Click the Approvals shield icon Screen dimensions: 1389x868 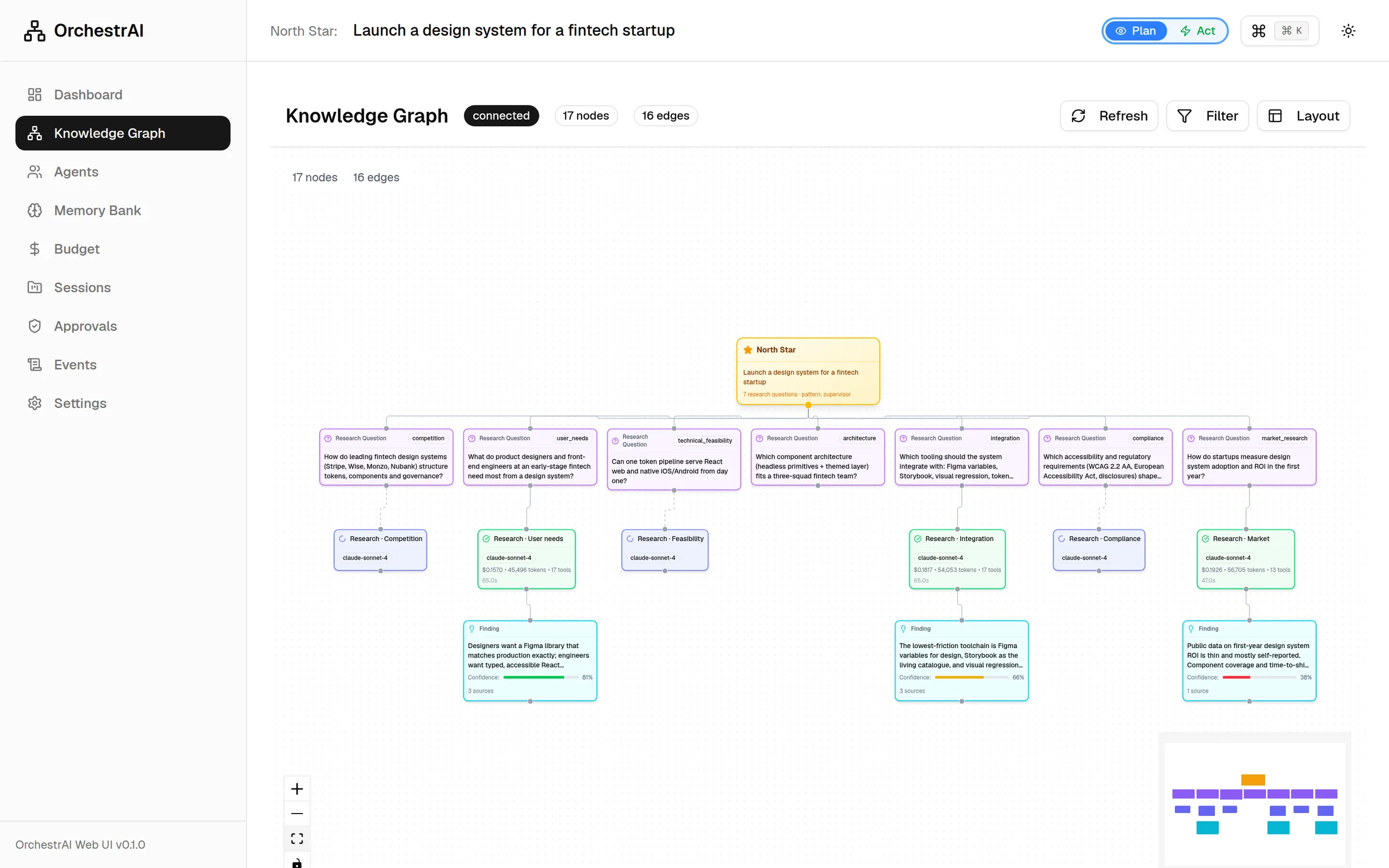(35, 326)
